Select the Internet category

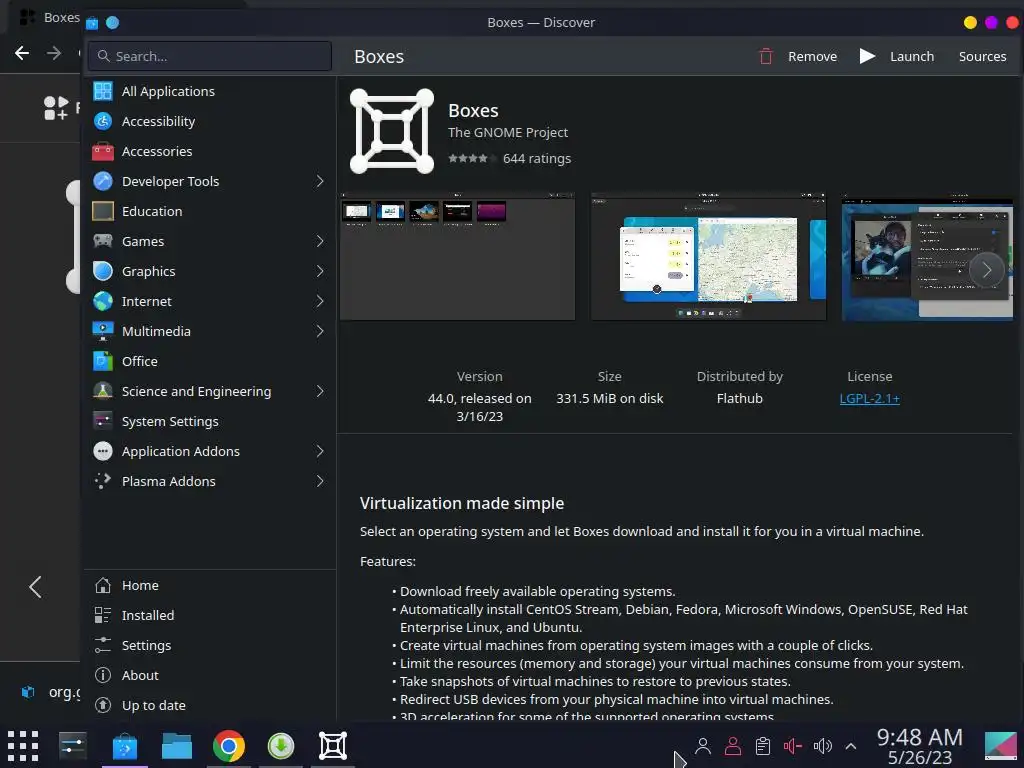(209, 302)
